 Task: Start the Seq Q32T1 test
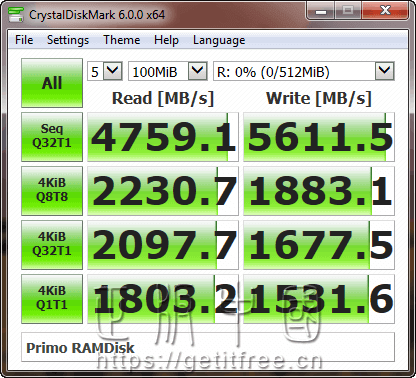(x=52, y=137)
